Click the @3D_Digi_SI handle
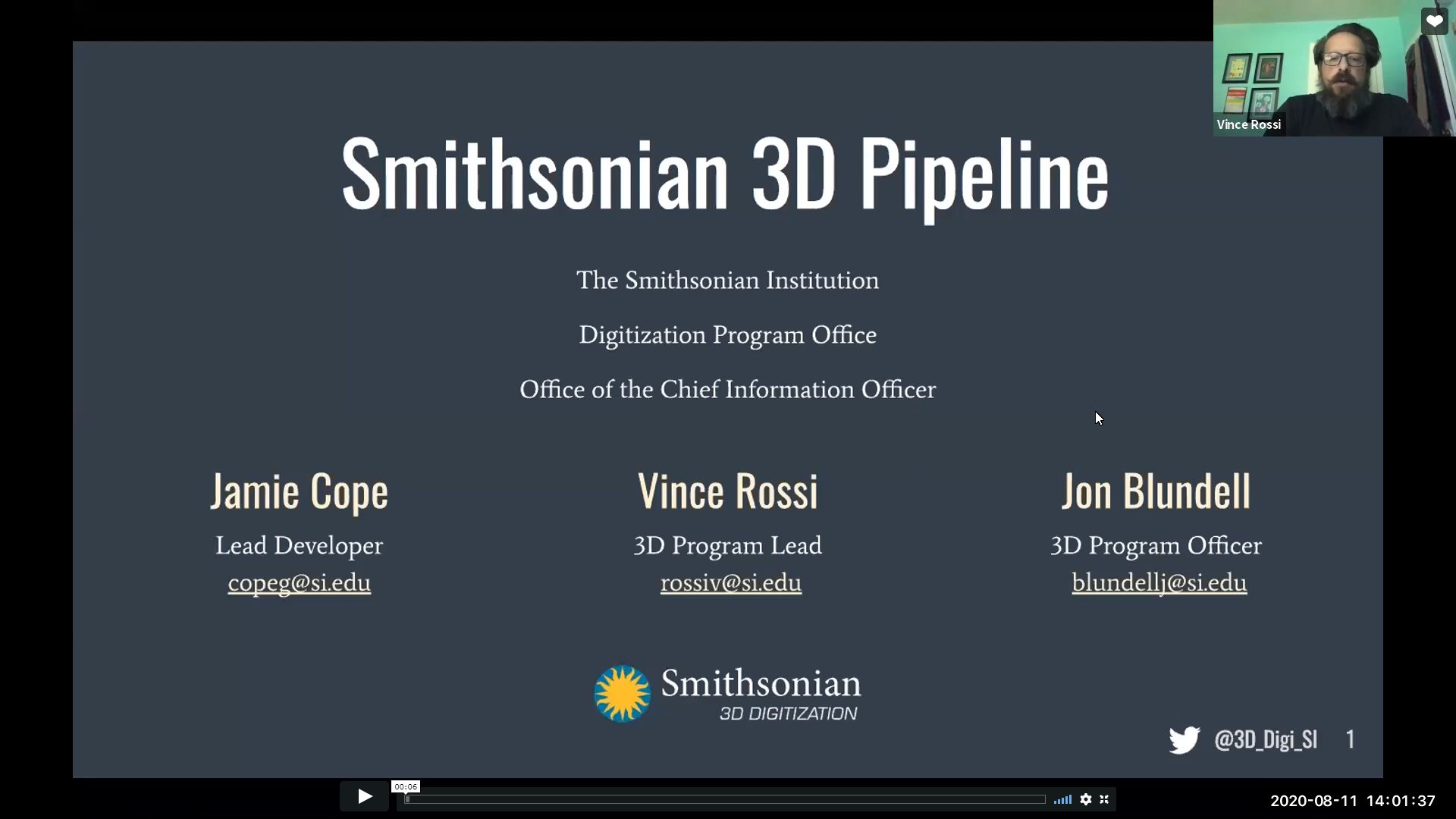The width and height of the screenshot is (1456, 819). (1266, 740)
